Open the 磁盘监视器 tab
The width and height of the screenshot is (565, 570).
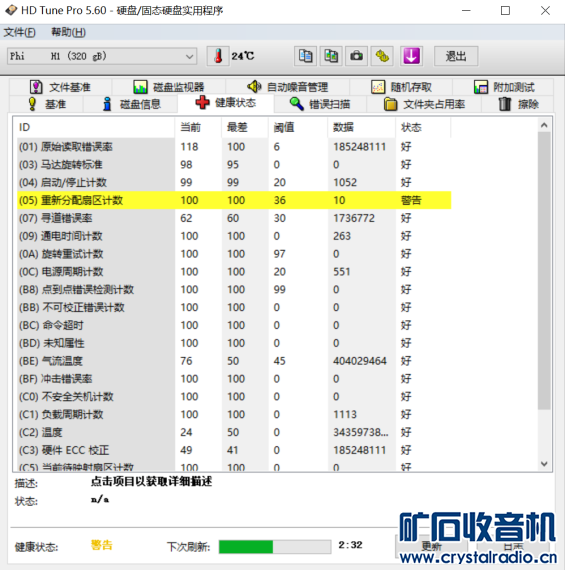point(169,87)
